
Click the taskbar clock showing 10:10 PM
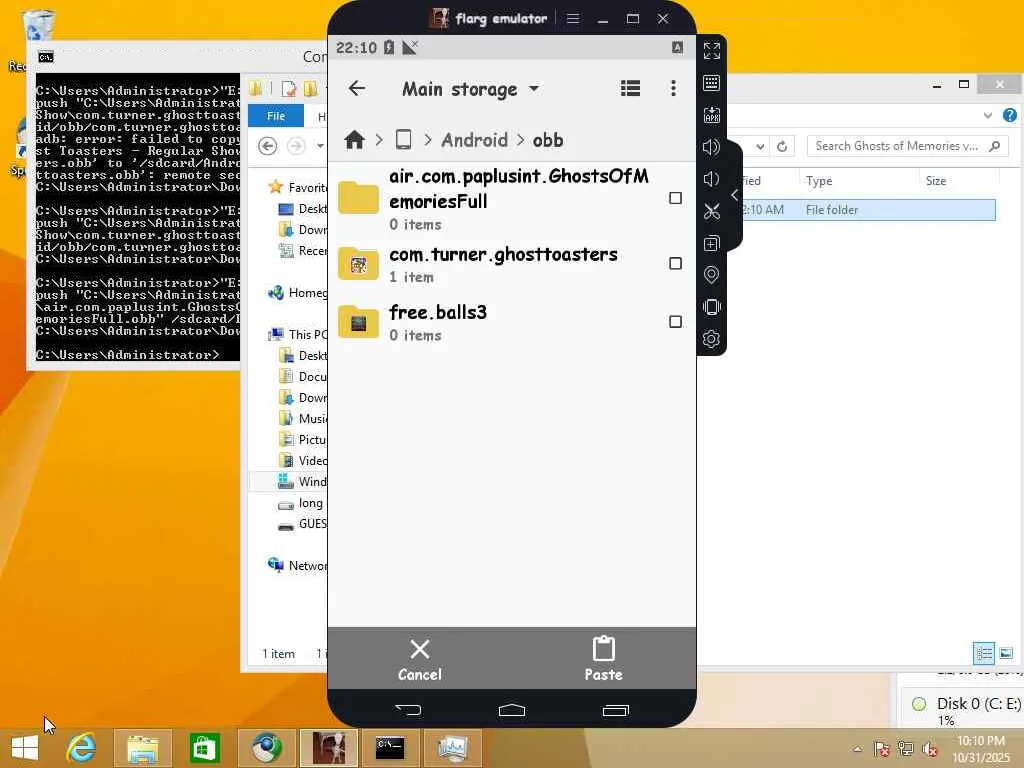[x=982, y=749]
